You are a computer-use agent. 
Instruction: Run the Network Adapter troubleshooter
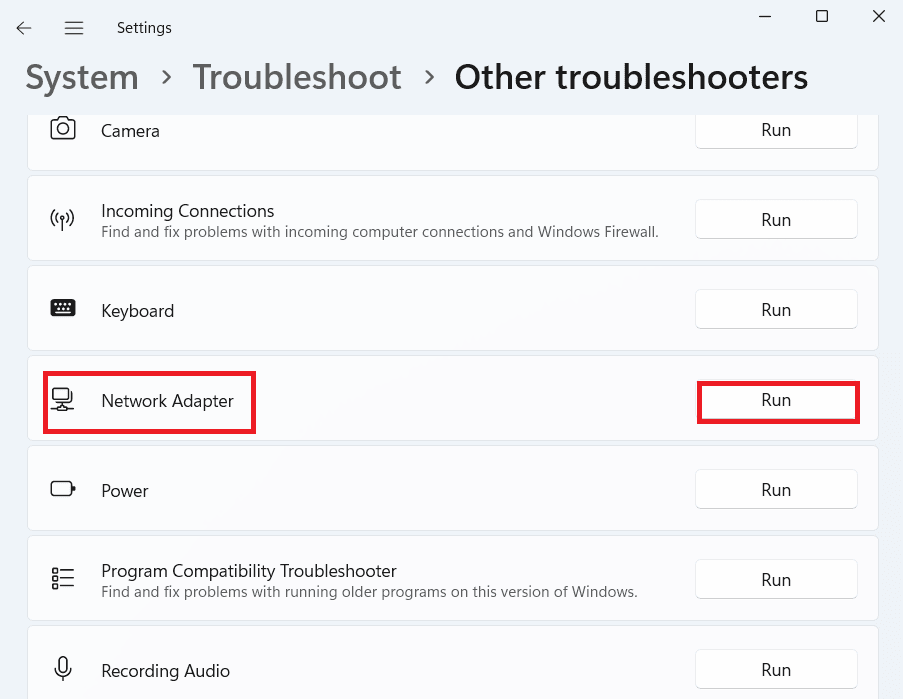777,399
